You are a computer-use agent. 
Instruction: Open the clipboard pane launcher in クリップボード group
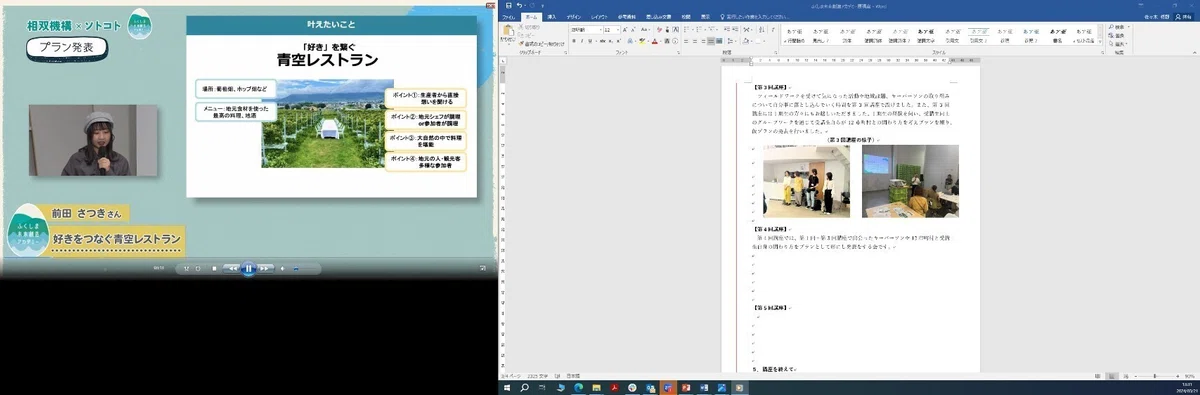coord(566,53)
